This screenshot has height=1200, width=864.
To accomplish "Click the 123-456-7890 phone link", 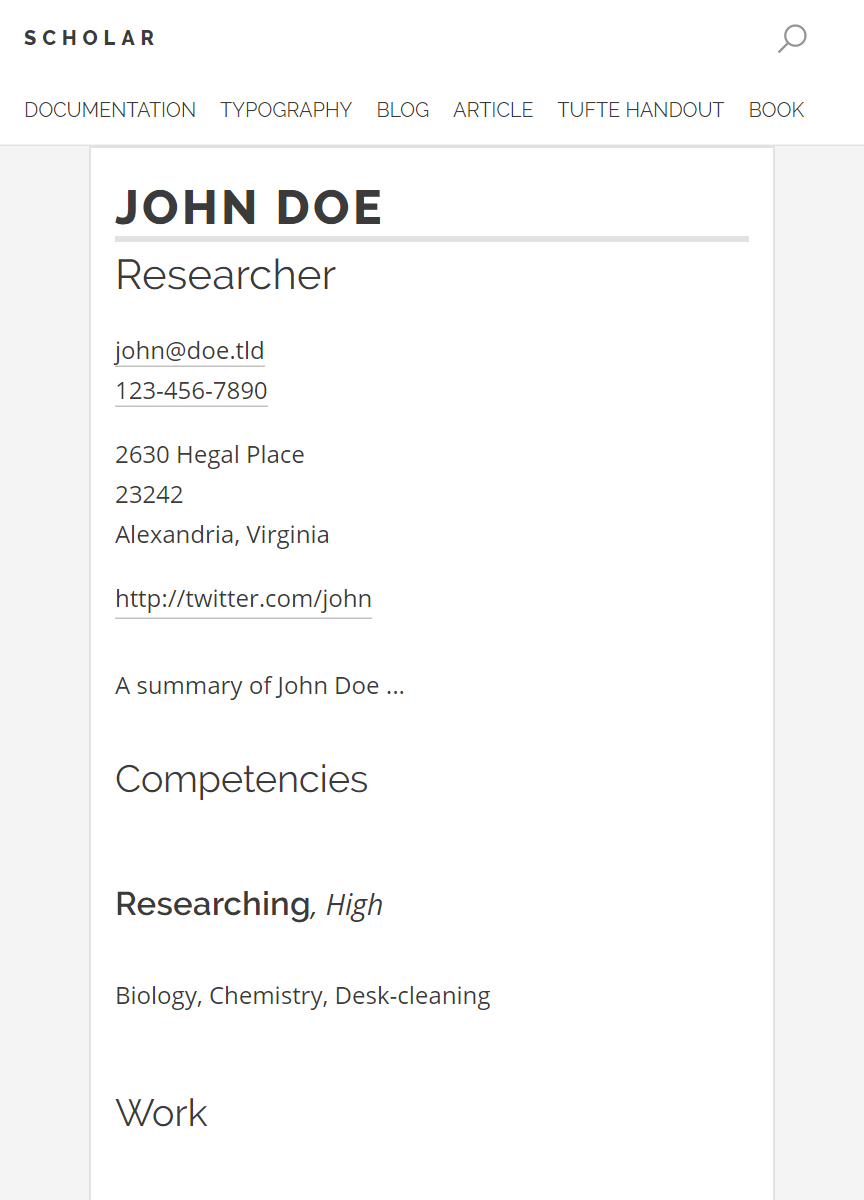I will [191, 391].
